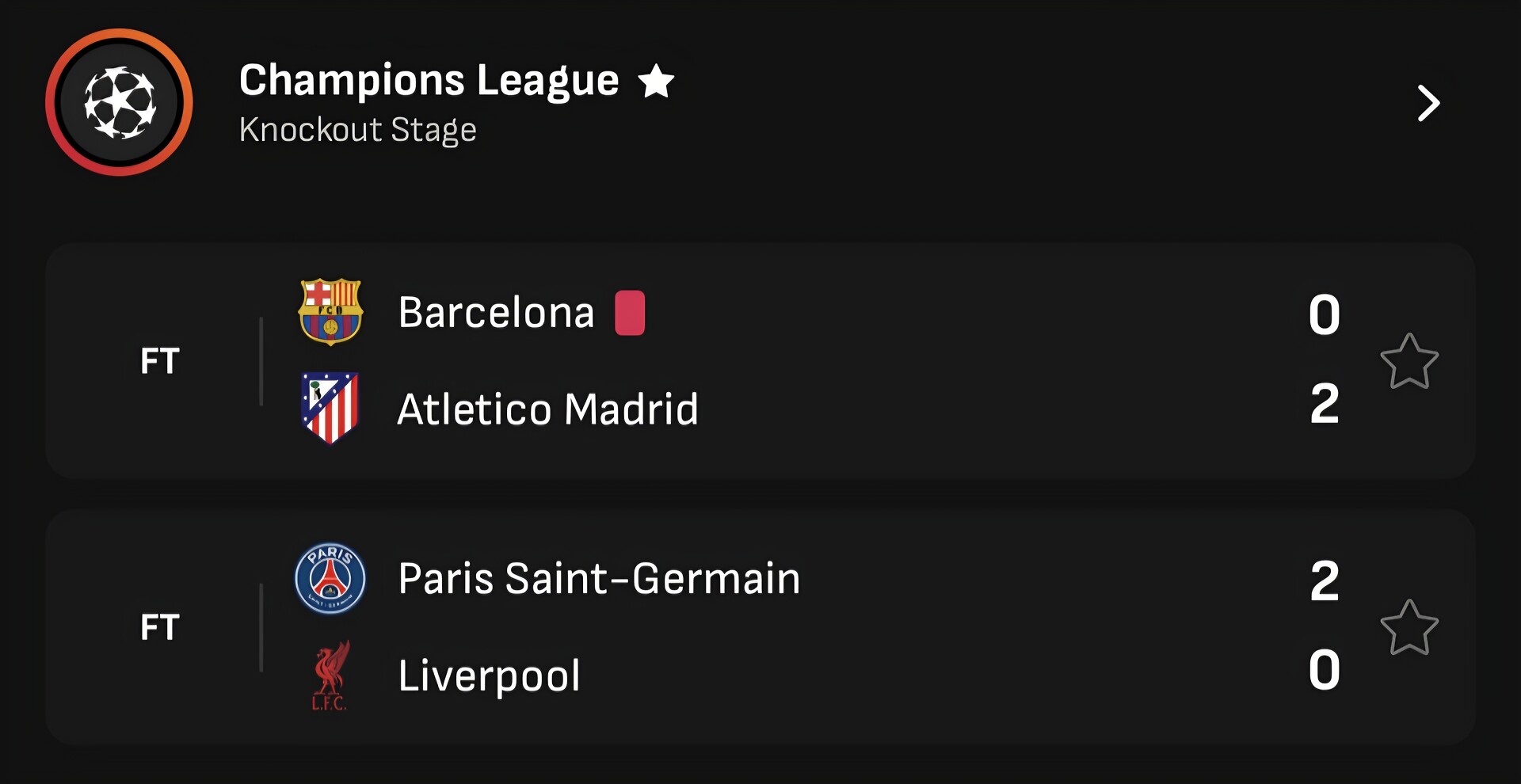Screen dimensions: 1521x784
Task: Click FT status of Barcelona match
Action: (160, 361)
